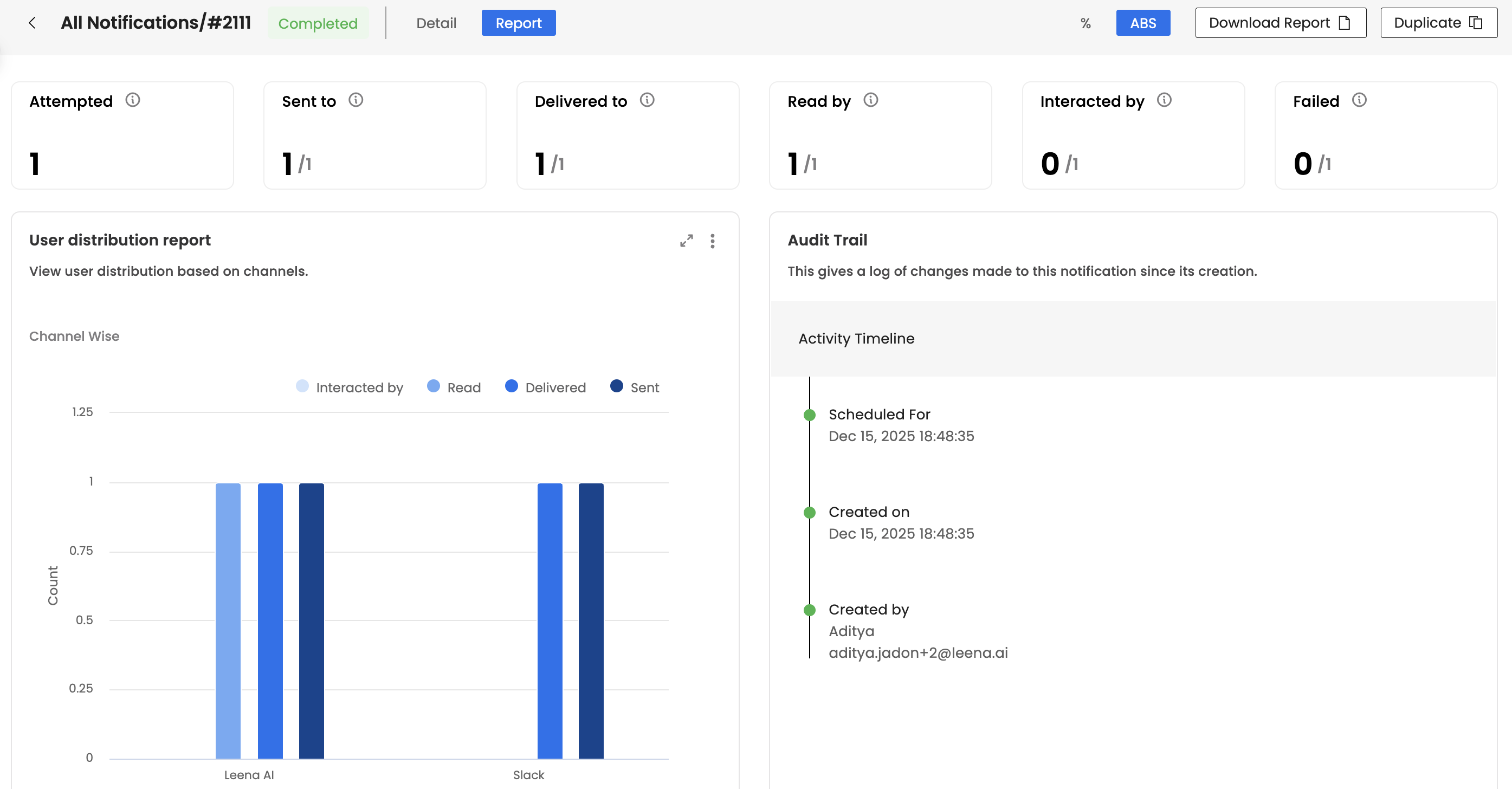Image resolution: width=1512 pixels, height=789 pixels.
Task: Toggle Interacted by series in legend
Action: (350, 387)
